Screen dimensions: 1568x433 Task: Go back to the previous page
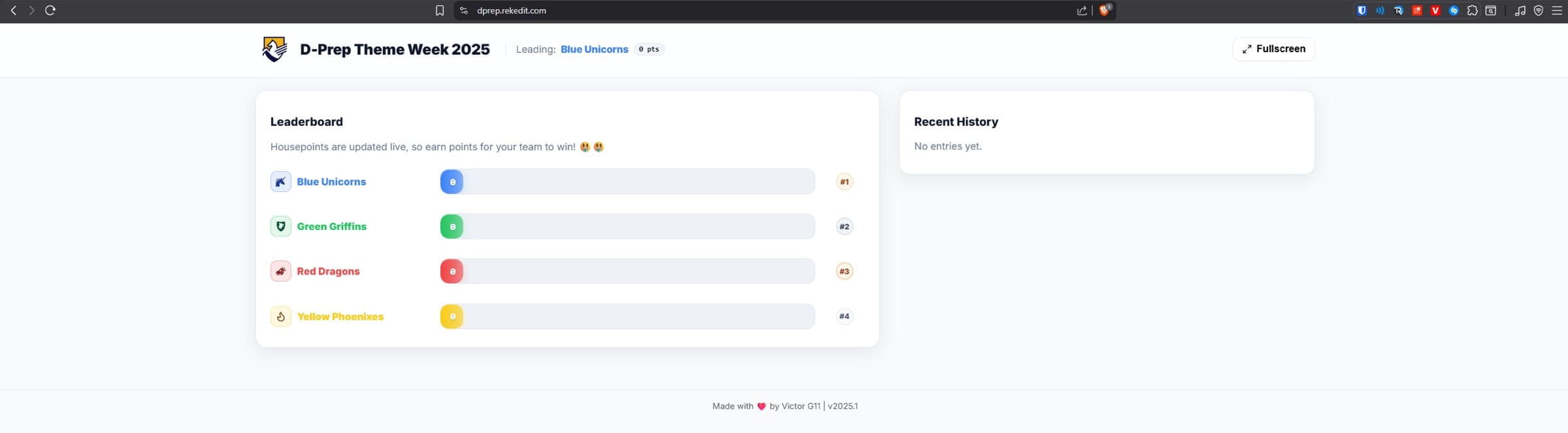13,10
